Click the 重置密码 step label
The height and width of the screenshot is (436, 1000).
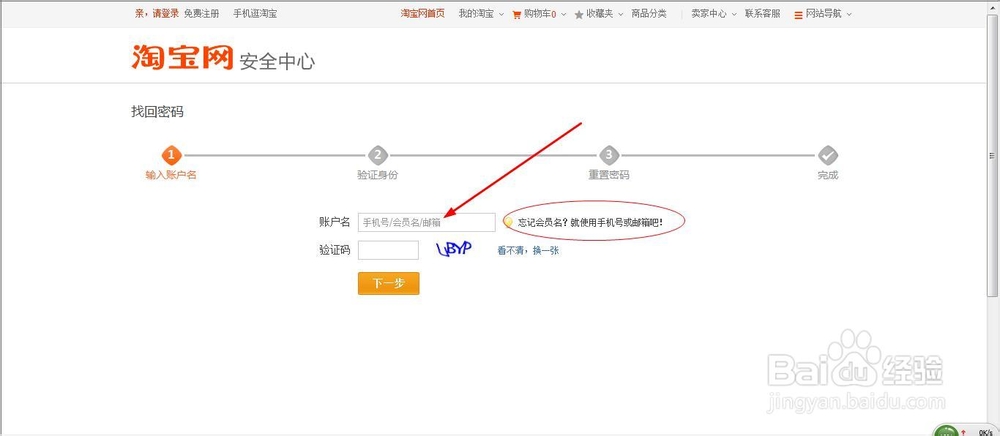pyautogui.click(x=609, y=175)
